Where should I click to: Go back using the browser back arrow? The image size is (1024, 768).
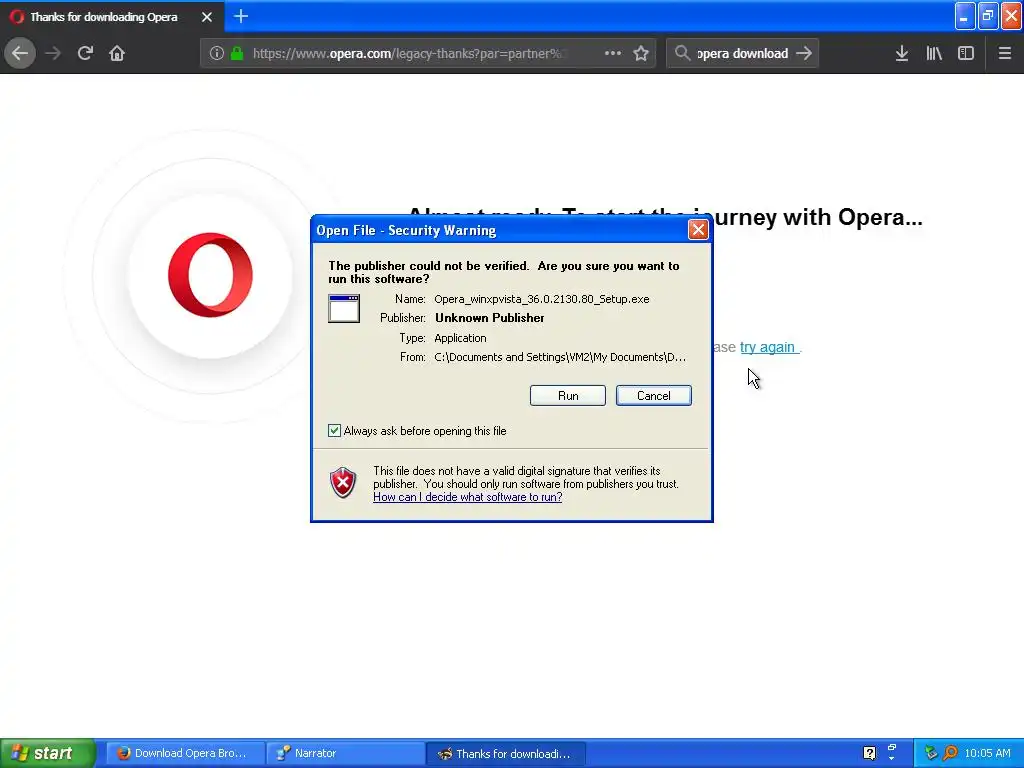[x=20, y=53]
